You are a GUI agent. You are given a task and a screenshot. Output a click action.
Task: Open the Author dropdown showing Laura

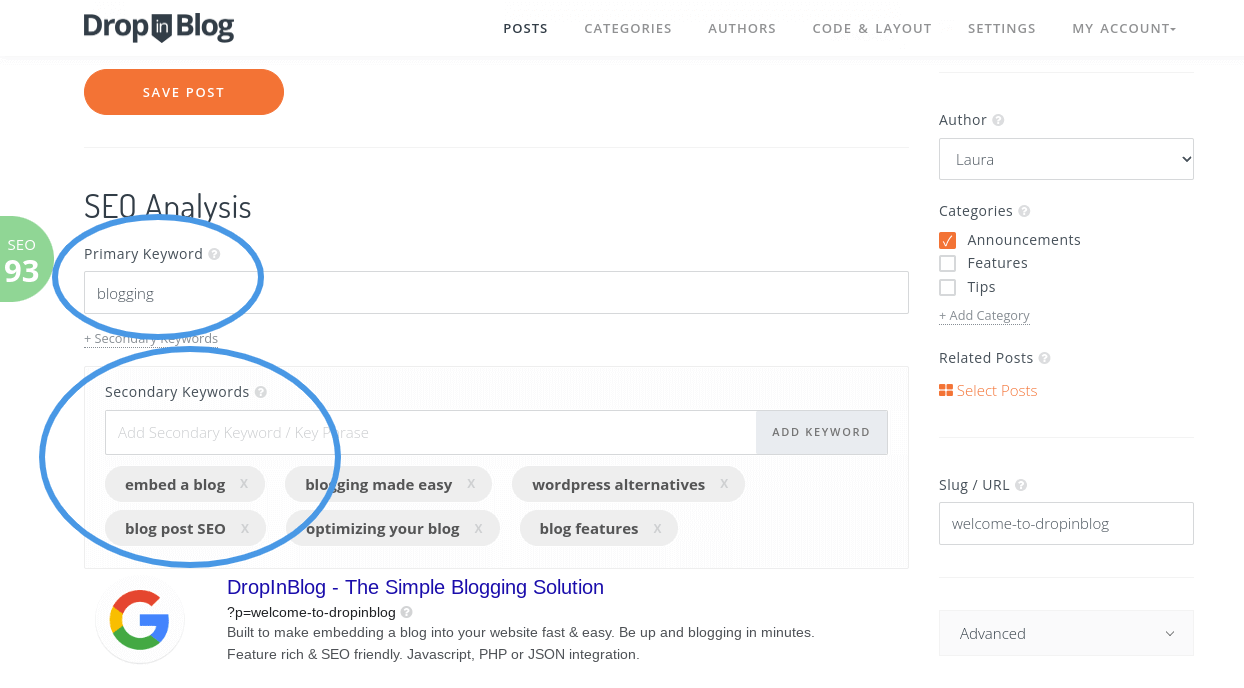coord(1066,158)
